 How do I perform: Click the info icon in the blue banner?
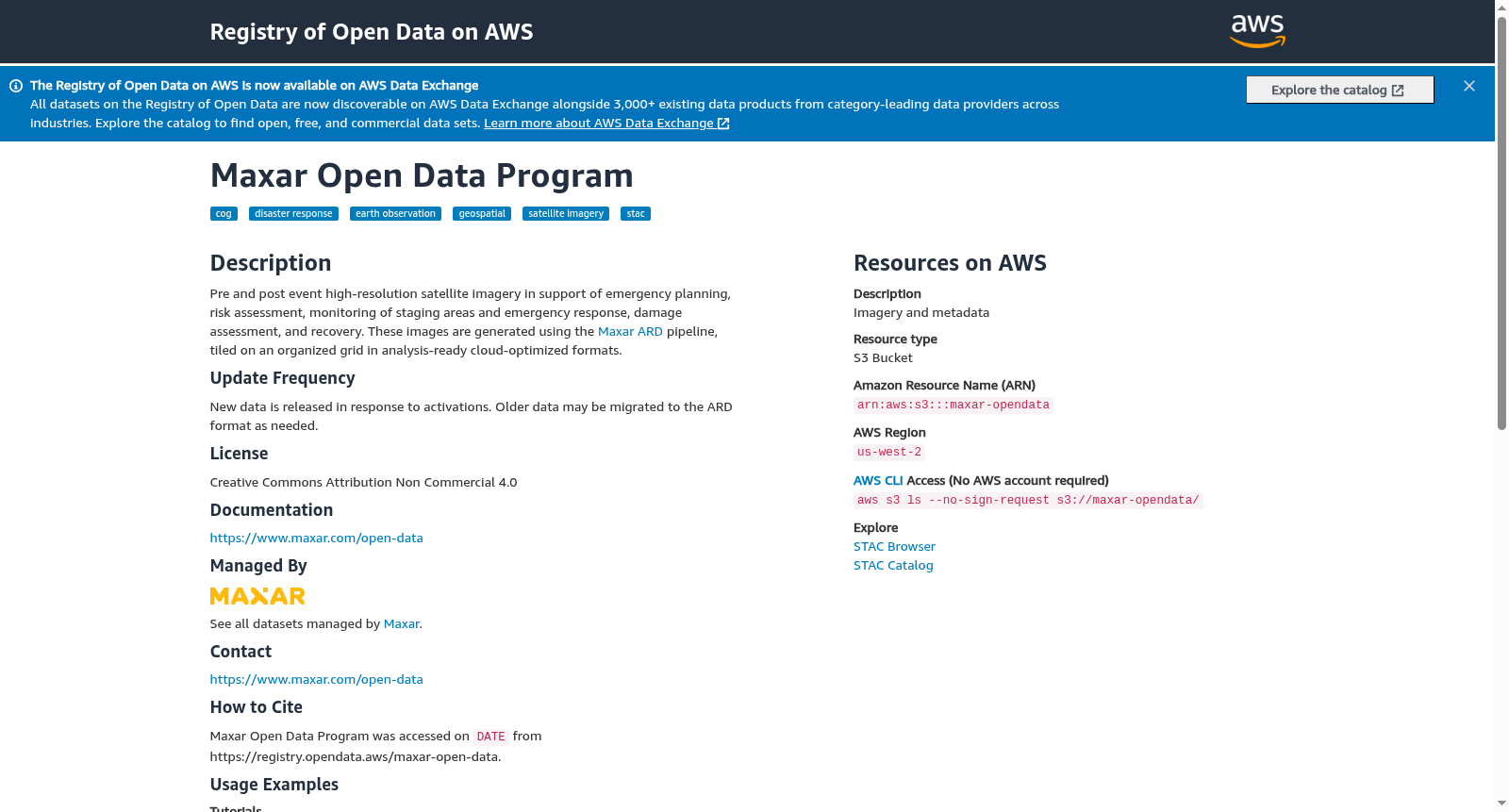click(x=16, y=86)
